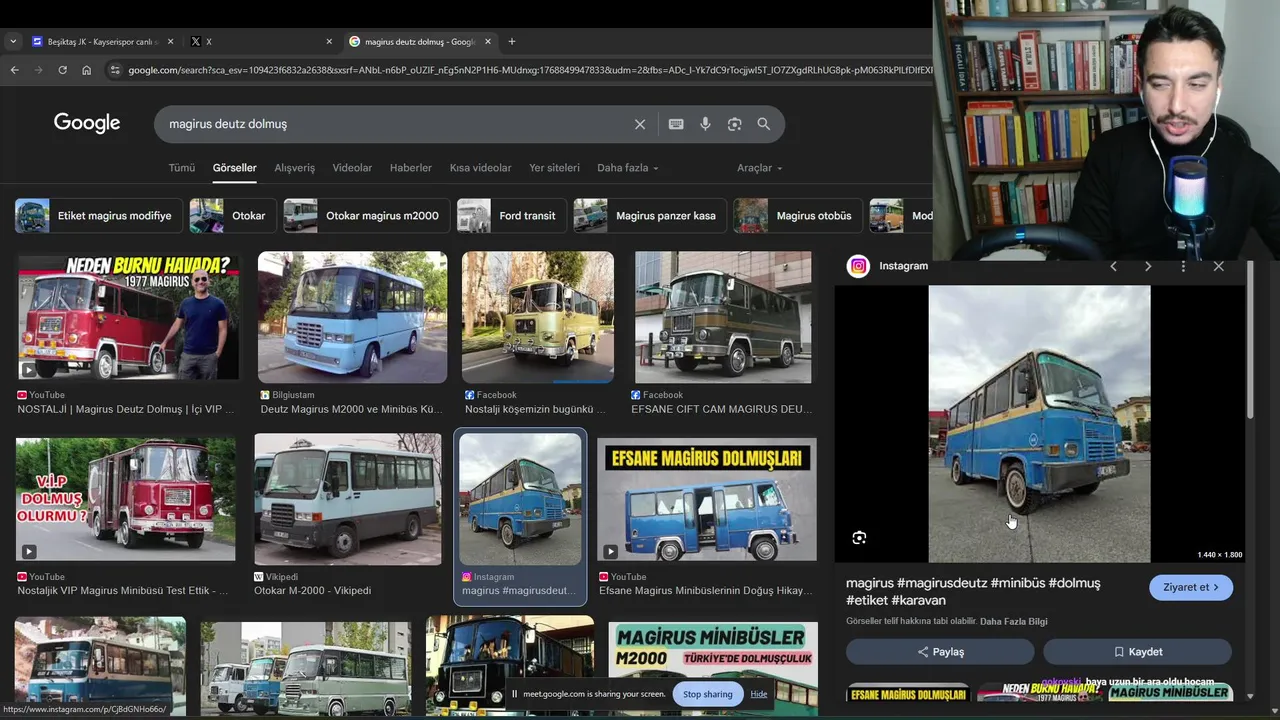Select the Magirus otobüs filter chip
This screenshot has height=720, width=1280.
(x=797, y=216)
